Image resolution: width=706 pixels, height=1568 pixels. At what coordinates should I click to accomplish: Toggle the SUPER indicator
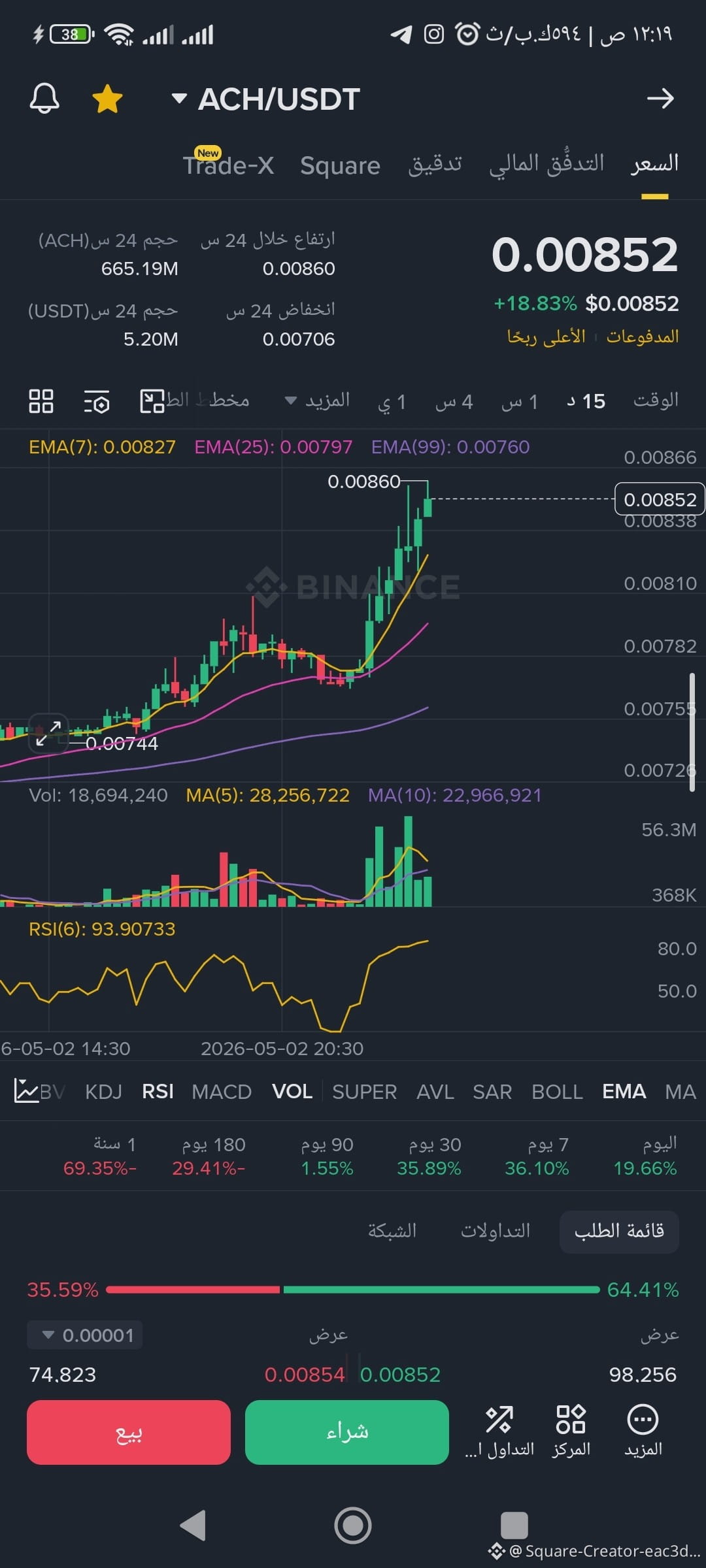coord(364,1092)
